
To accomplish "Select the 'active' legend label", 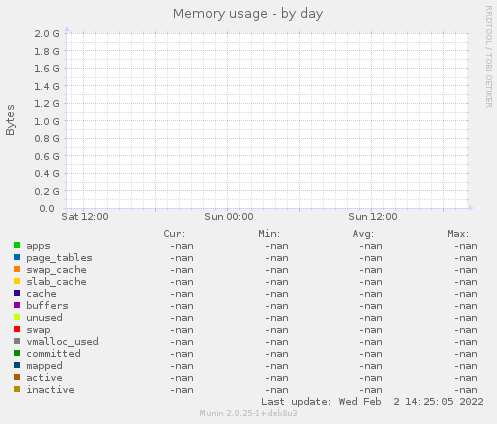I will pos(44,378).
